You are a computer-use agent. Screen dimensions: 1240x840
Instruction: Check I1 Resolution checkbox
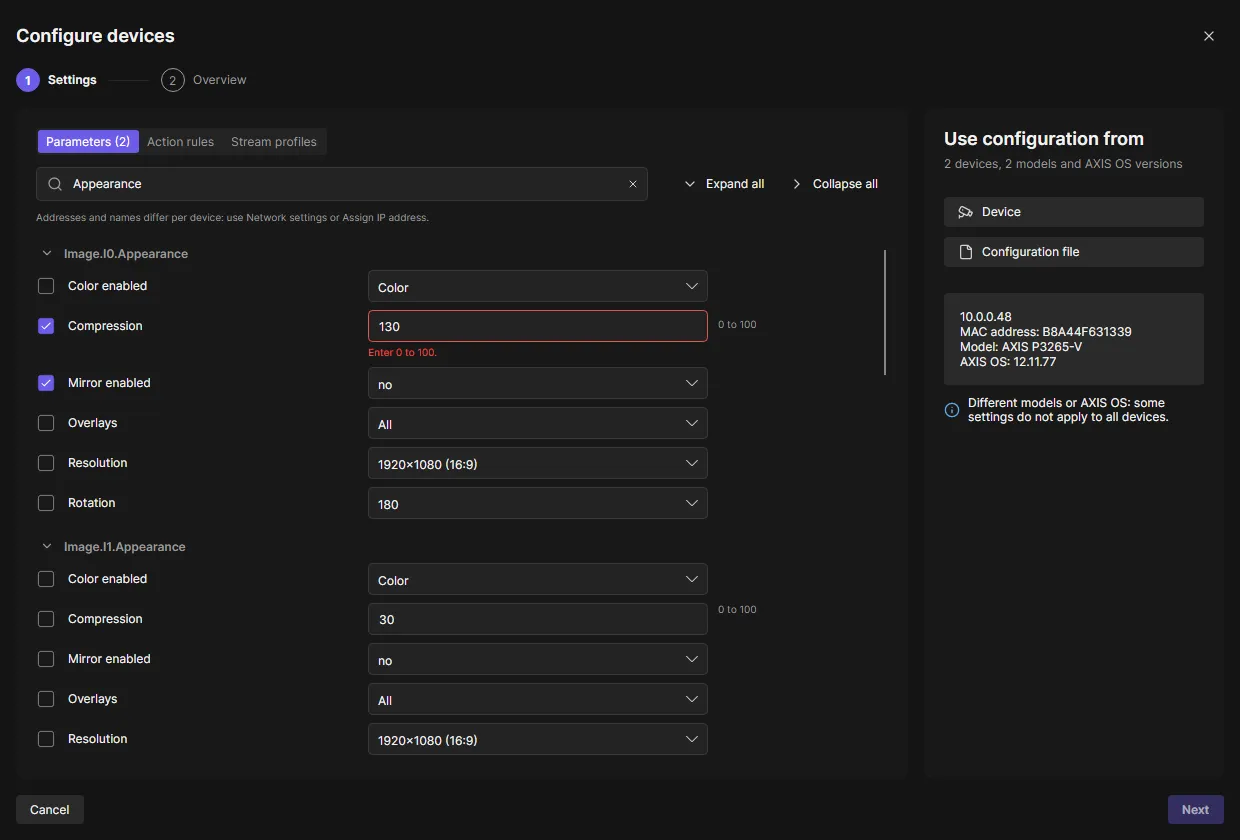(x=46, y=739)
